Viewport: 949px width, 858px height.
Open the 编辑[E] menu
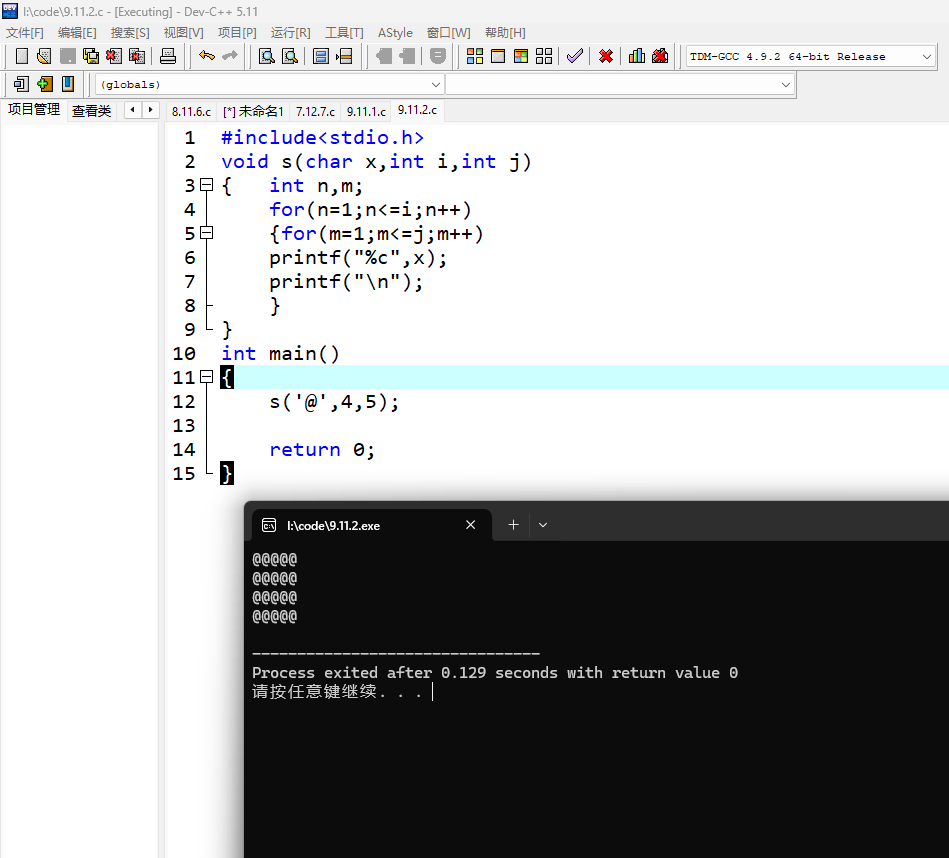(77, 33)
